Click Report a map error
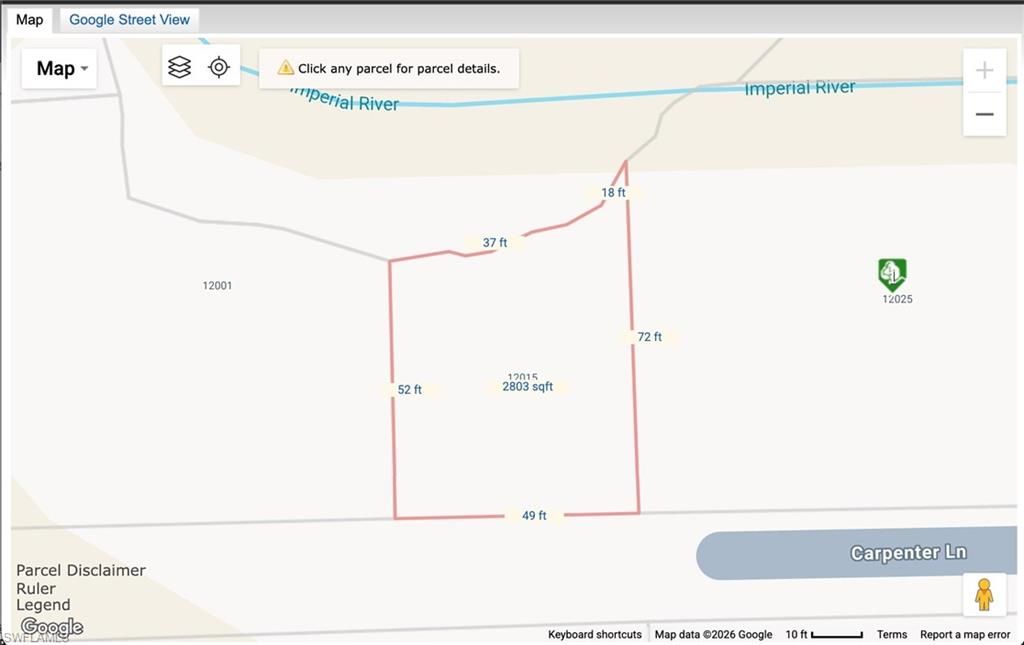Screen dimensions: 1024x645 point(965,634)
